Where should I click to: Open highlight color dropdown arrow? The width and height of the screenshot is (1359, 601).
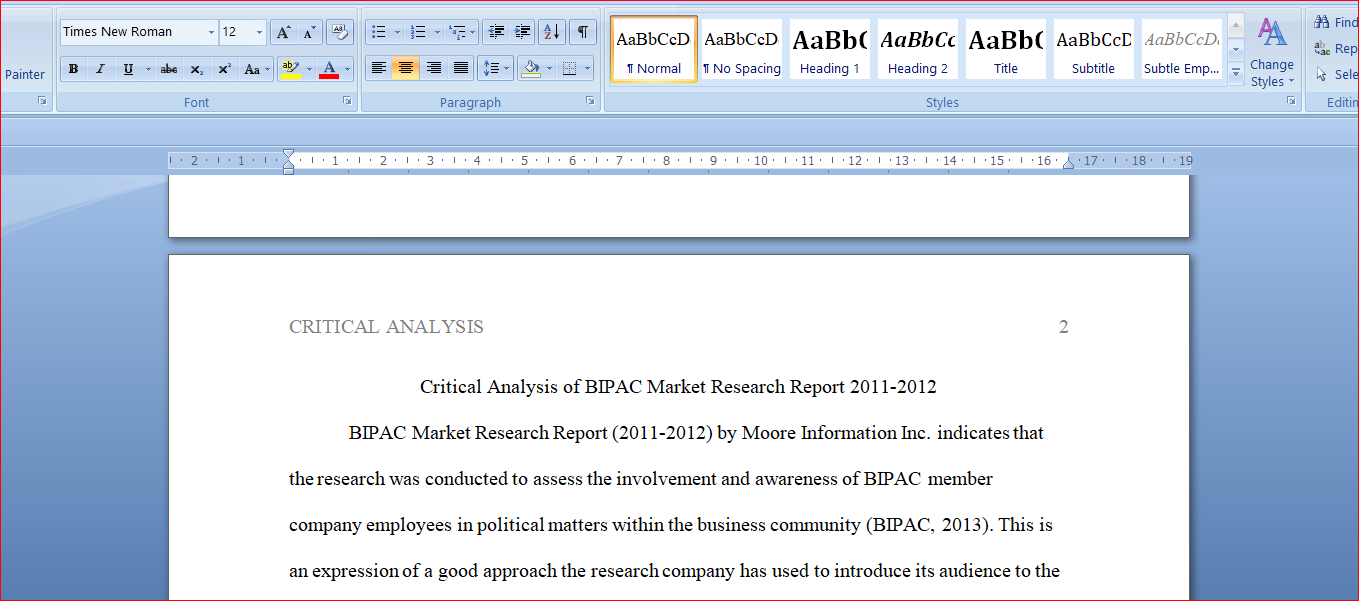point(309,69)
